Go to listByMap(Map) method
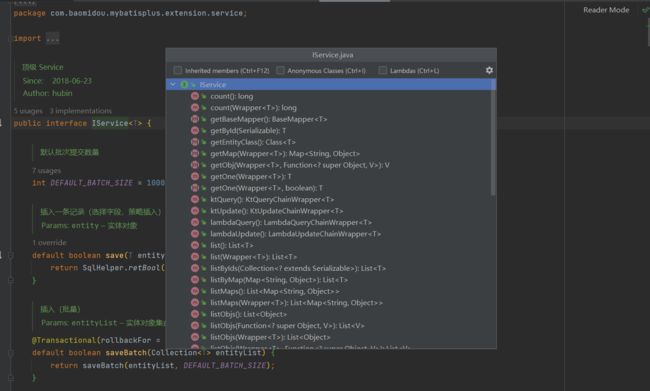The width and height of the screenshot is (650, 391). [279, 280]
